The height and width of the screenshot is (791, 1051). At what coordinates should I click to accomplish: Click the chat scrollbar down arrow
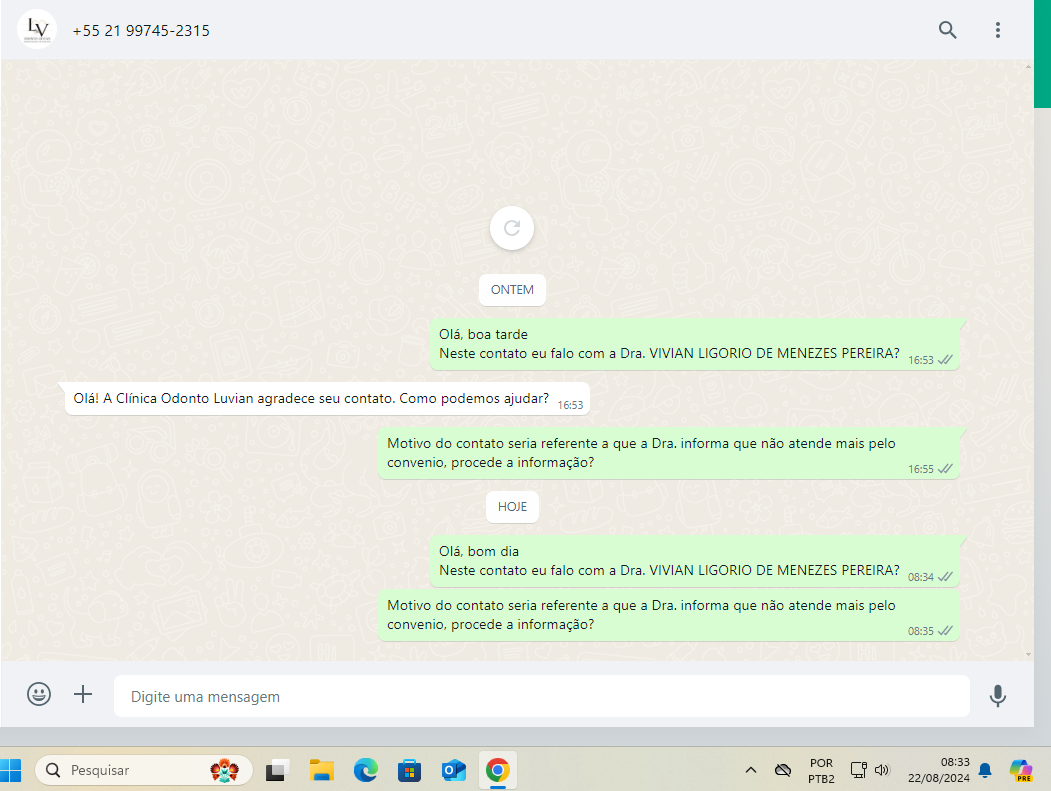(x=1028, y=654)
